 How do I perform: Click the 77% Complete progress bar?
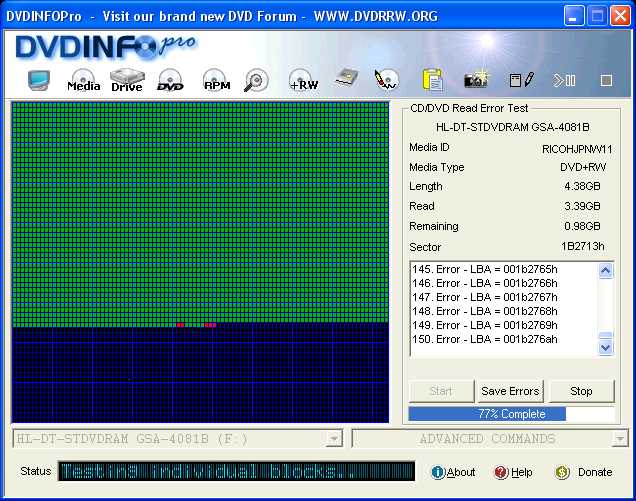tap(511, 414)
